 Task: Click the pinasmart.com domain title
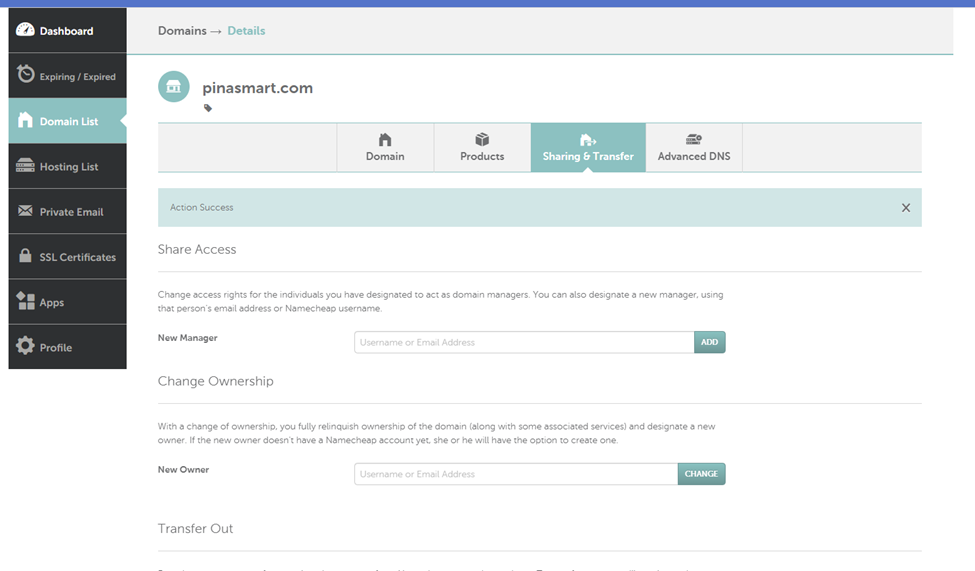point(257,88)
